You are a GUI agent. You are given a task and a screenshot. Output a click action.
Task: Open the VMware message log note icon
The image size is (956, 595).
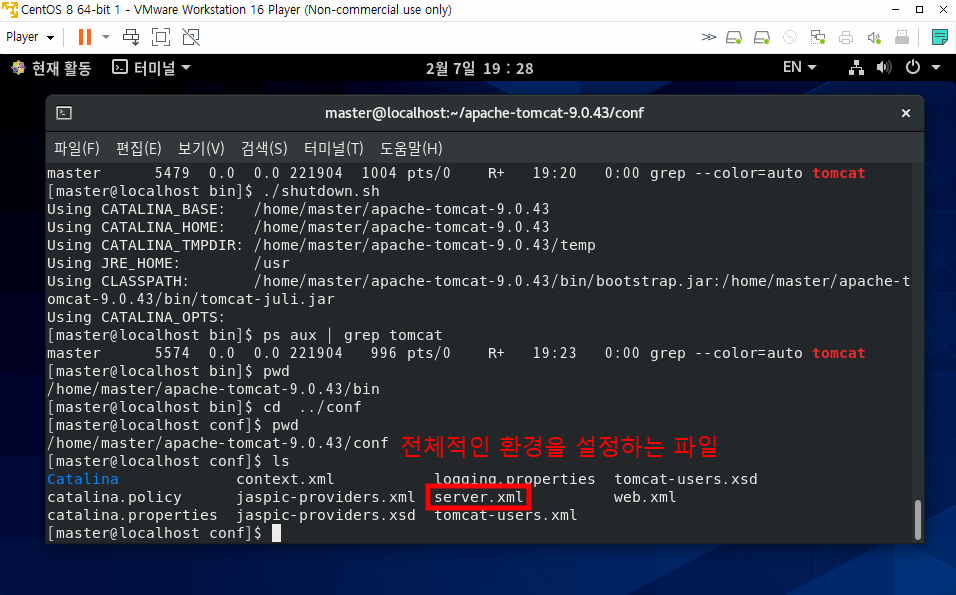(x=940, y=37)
